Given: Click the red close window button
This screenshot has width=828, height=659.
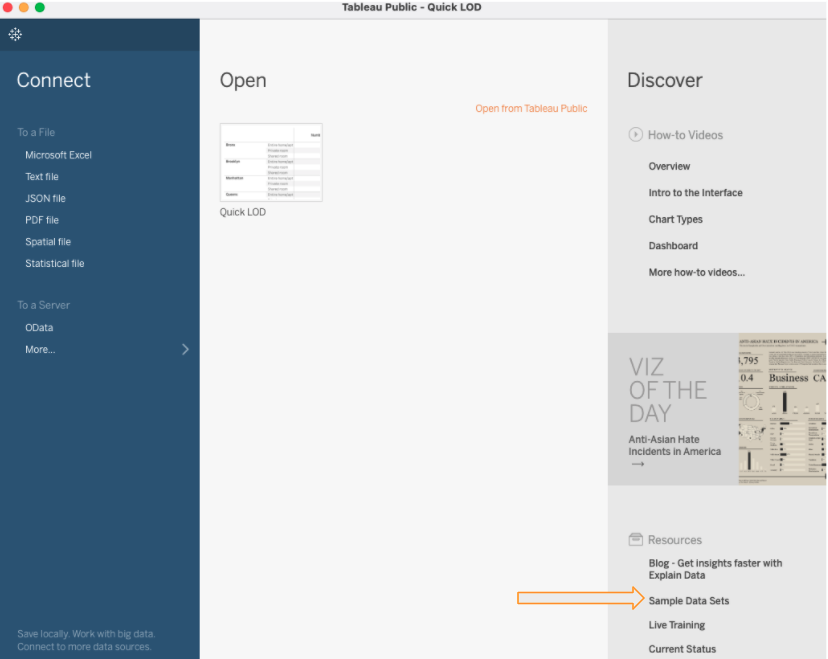Looking at the screenshot, I should click(7, 7).
